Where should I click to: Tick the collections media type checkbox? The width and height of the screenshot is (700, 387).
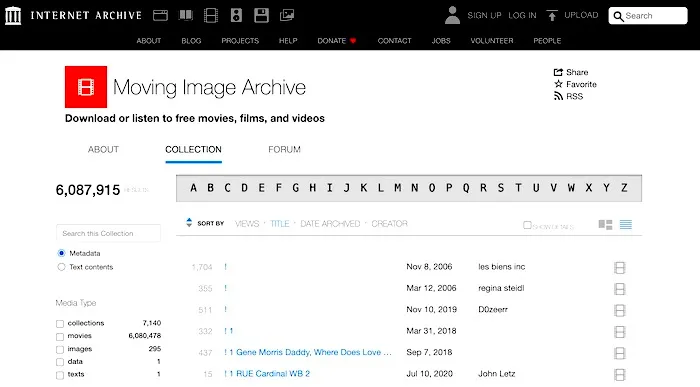pyautogui.click(x=60, y=324)
